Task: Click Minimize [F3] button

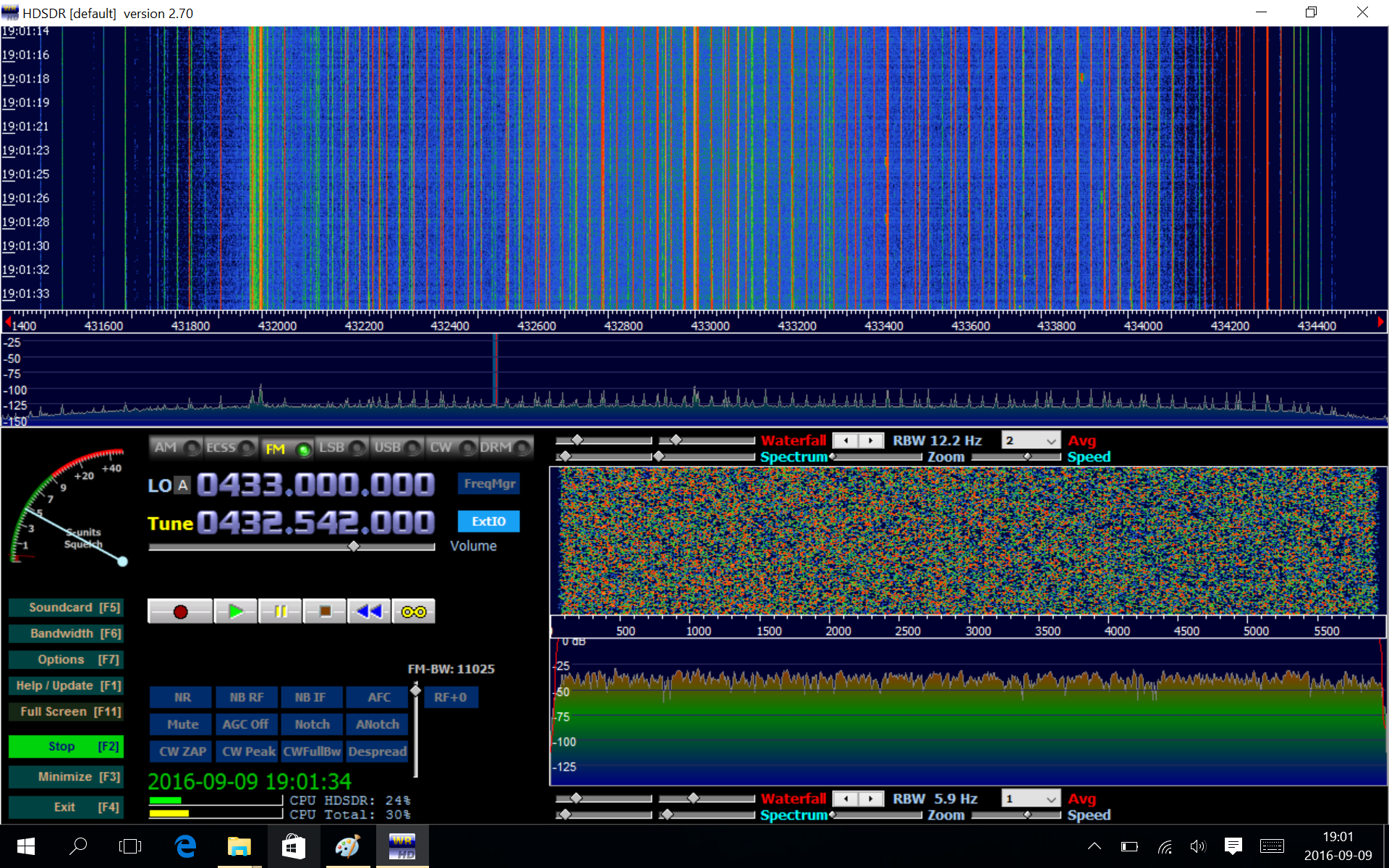Action: [x=66, y=777]
